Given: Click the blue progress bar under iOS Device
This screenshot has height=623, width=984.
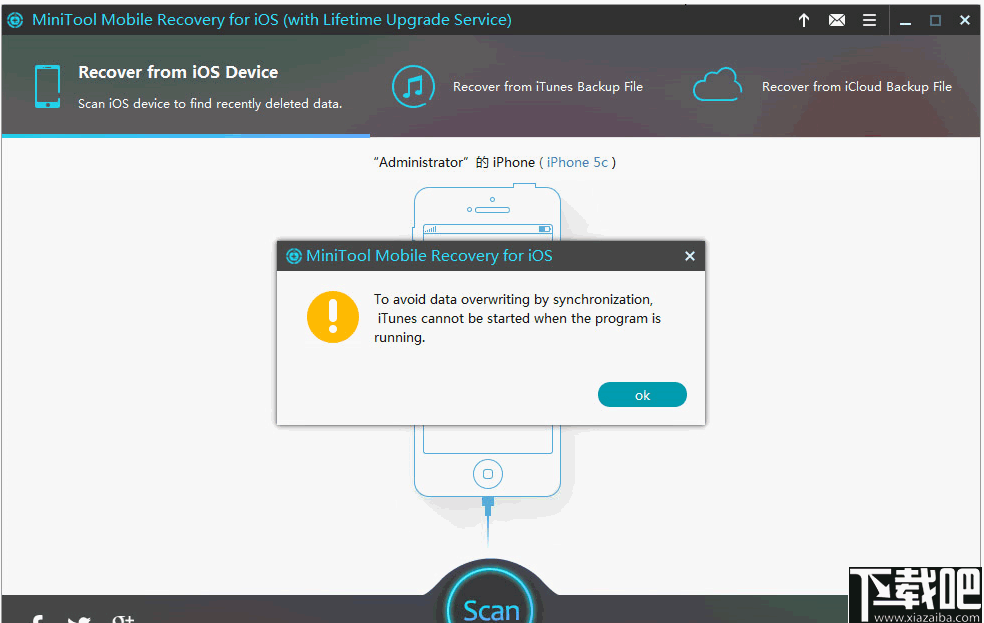Looking at the screenshot, I should click(x=185, y=131).
